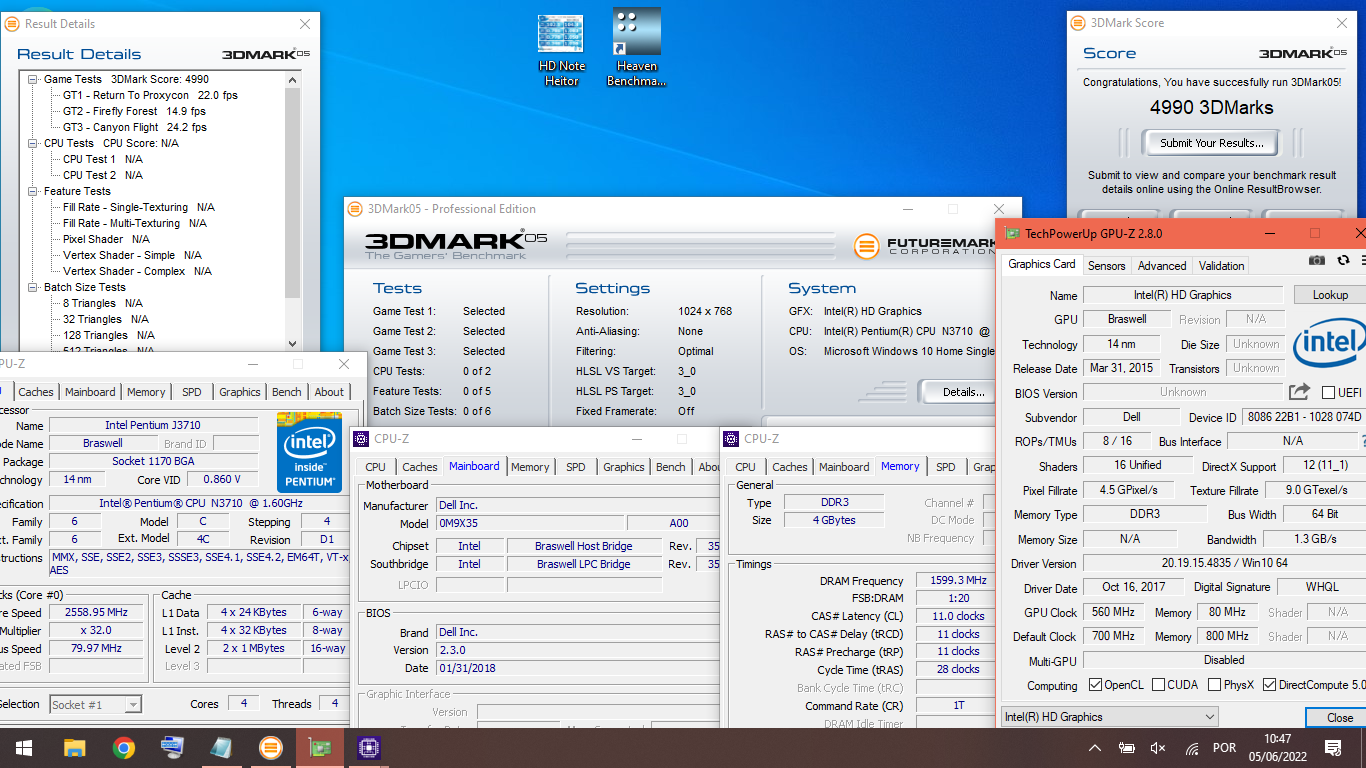Select the Pixel Shader result row

tap(106, 239)
